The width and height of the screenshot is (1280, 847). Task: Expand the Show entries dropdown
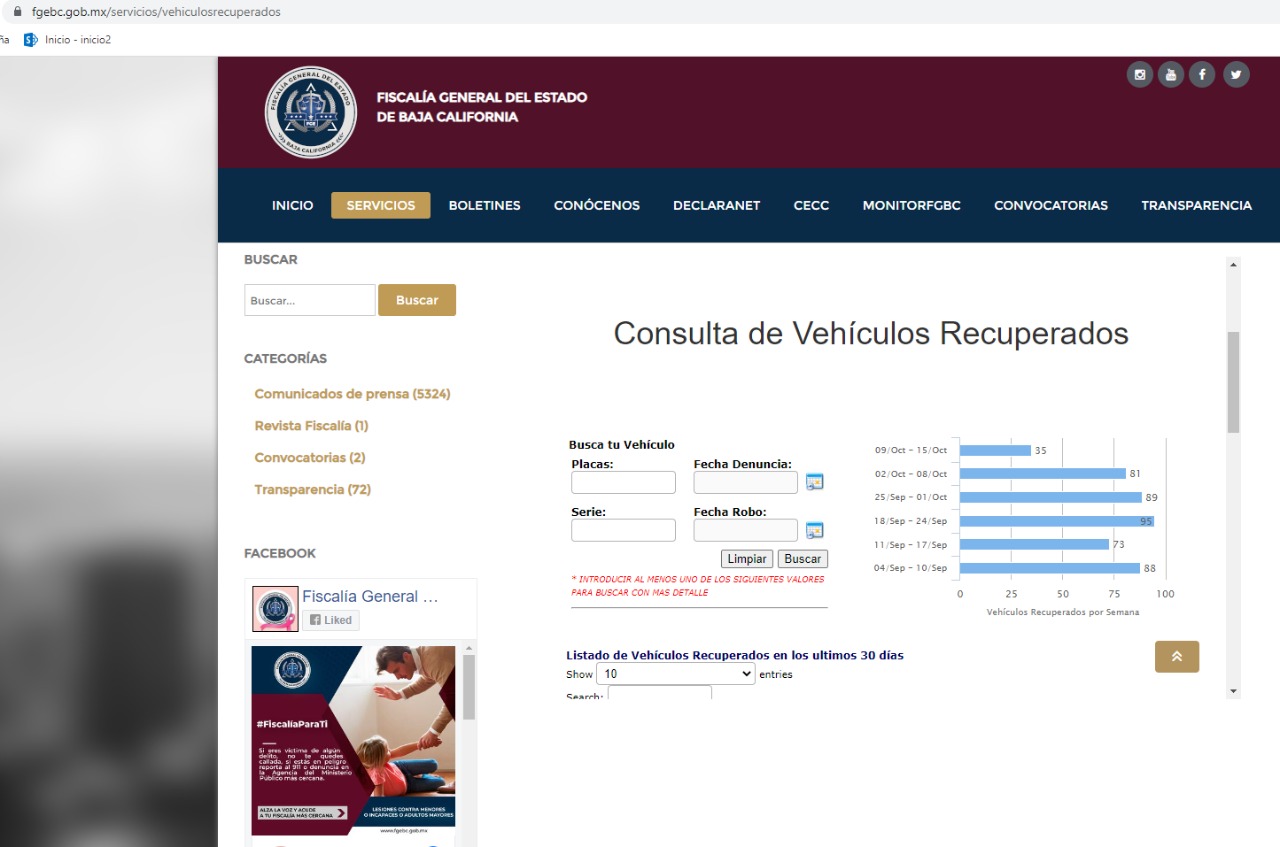point(675,674)
